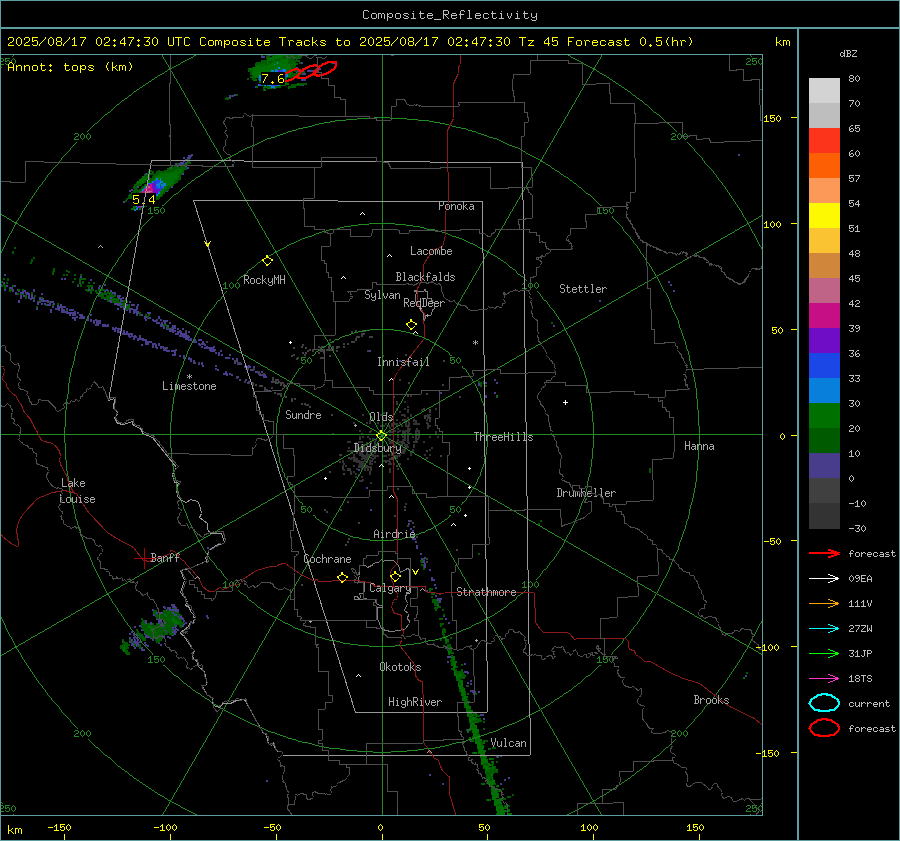Select green swatch between 30 and 20
This screenshot has height=841, width=900.
[824, 416]
